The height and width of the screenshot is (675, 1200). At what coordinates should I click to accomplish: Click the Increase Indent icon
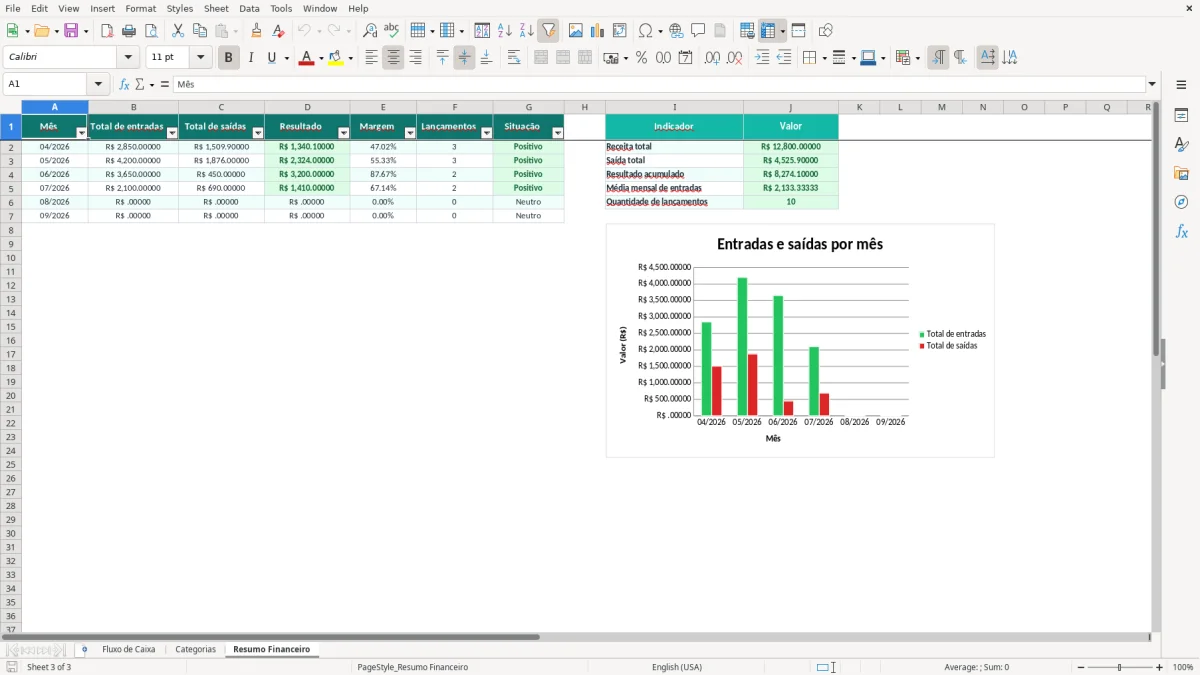tap(762, 58)
